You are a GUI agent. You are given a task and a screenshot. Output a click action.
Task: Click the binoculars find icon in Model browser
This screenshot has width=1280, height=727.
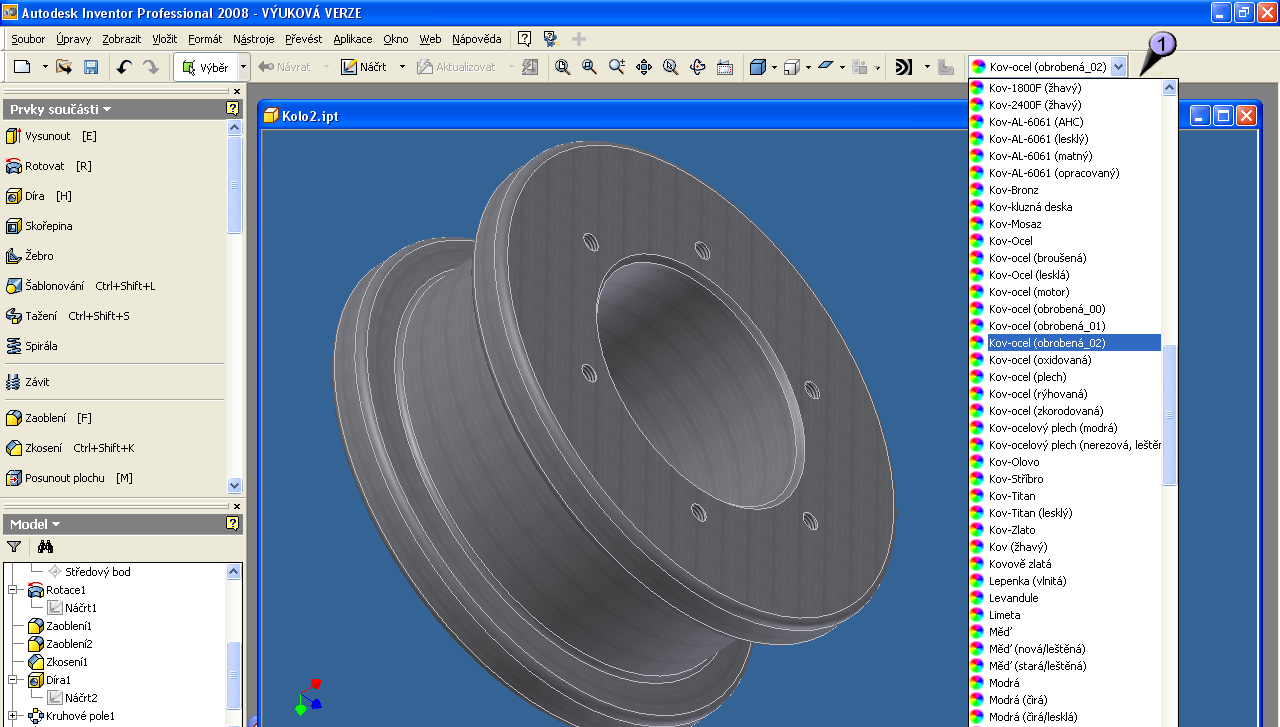coord(45,547)
